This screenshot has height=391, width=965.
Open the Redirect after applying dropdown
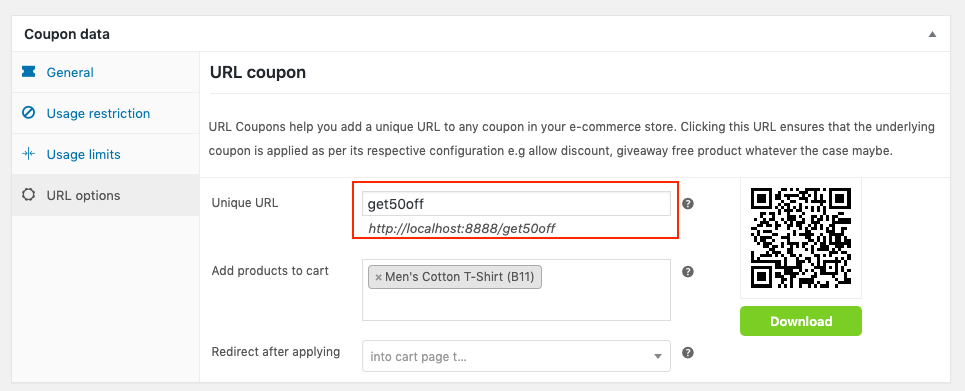click(x=516, y=356)
